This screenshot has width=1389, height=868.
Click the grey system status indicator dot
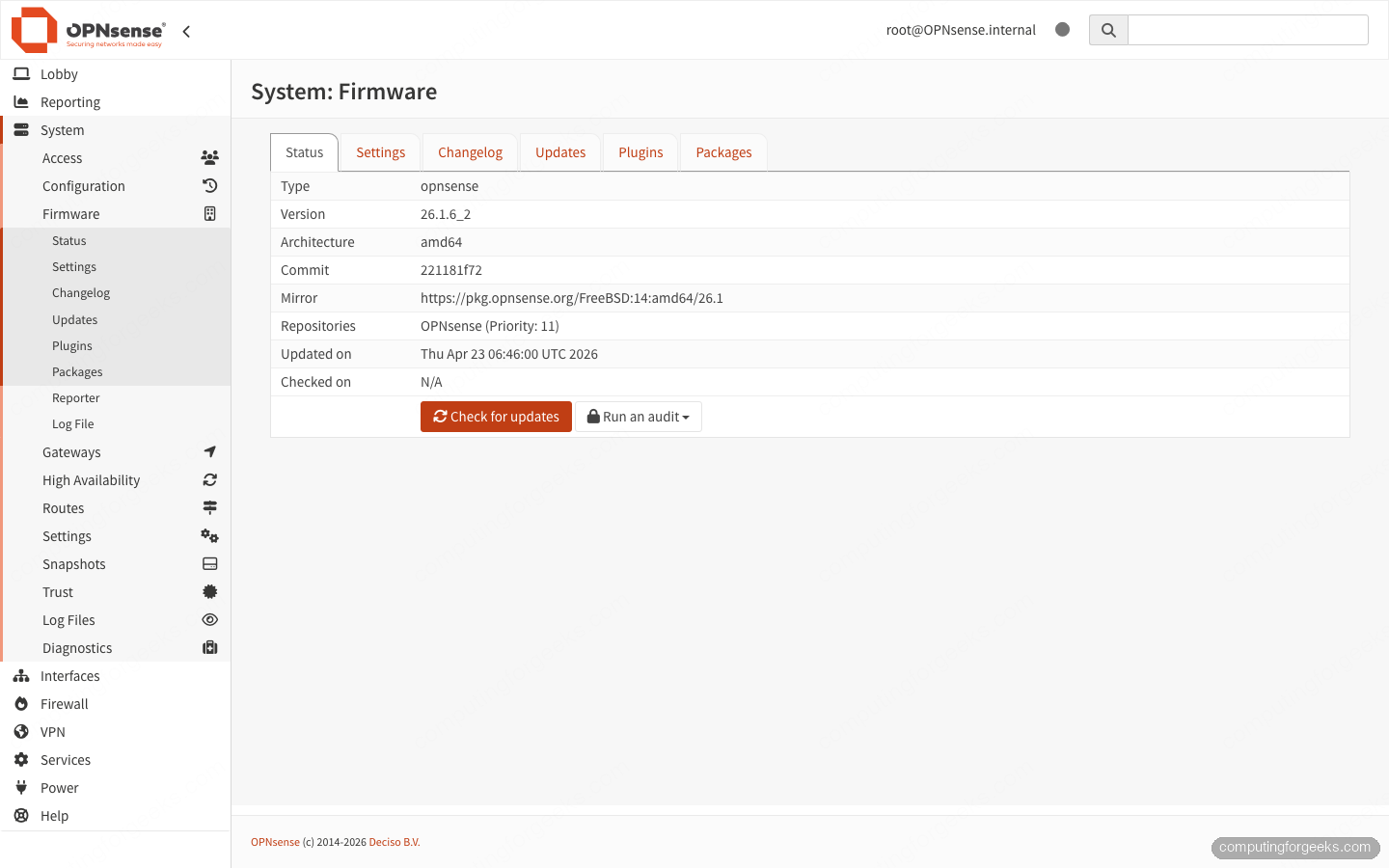1062,30
